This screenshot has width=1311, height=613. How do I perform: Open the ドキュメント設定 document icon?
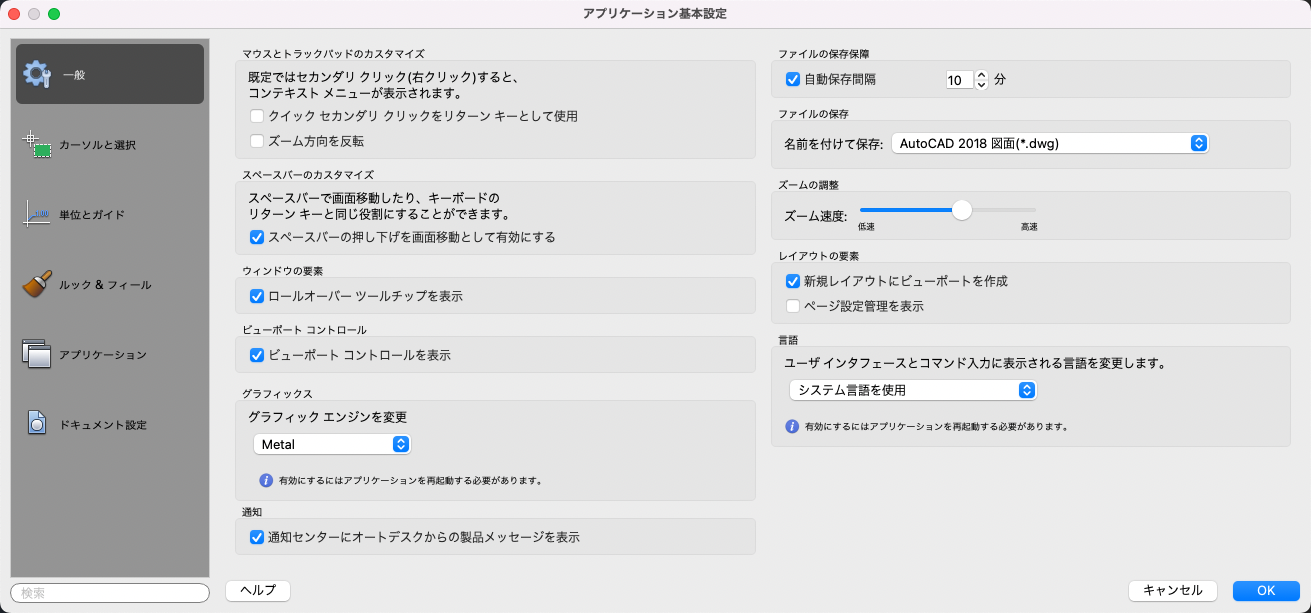click(37, 424)
